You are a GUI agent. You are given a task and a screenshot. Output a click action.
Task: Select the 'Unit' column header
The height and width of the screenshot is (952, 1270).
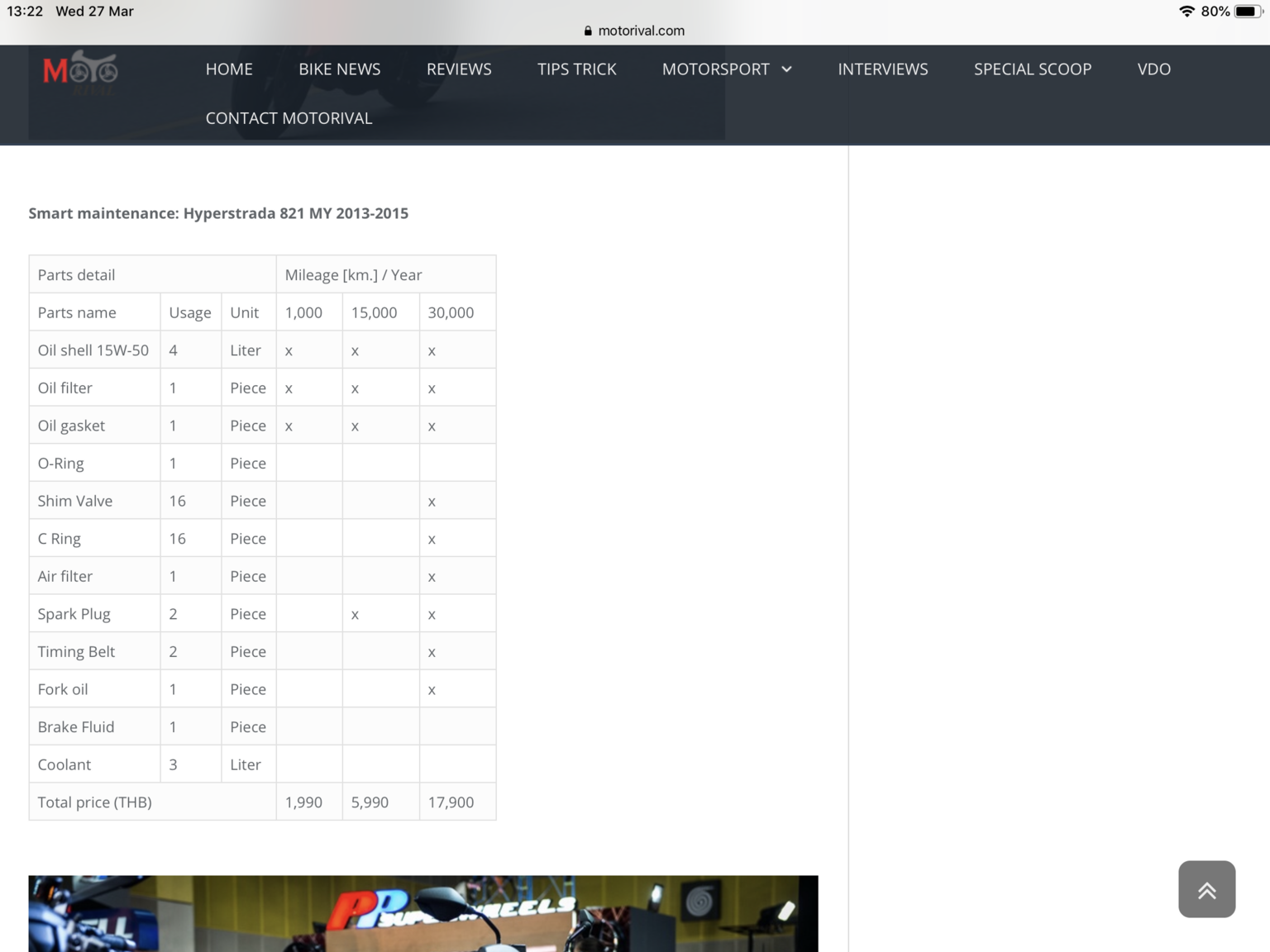[249, 312]
